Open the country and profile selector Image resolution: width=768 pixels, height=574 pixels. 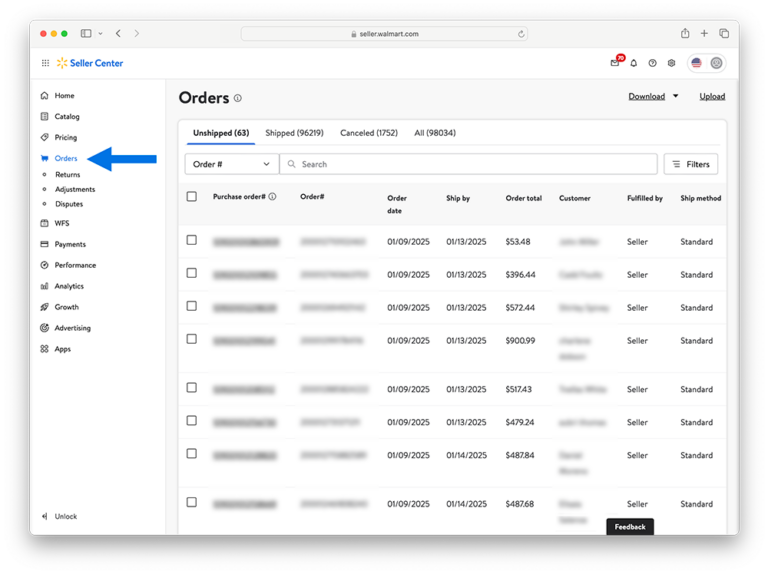click(x=706, y=63)
